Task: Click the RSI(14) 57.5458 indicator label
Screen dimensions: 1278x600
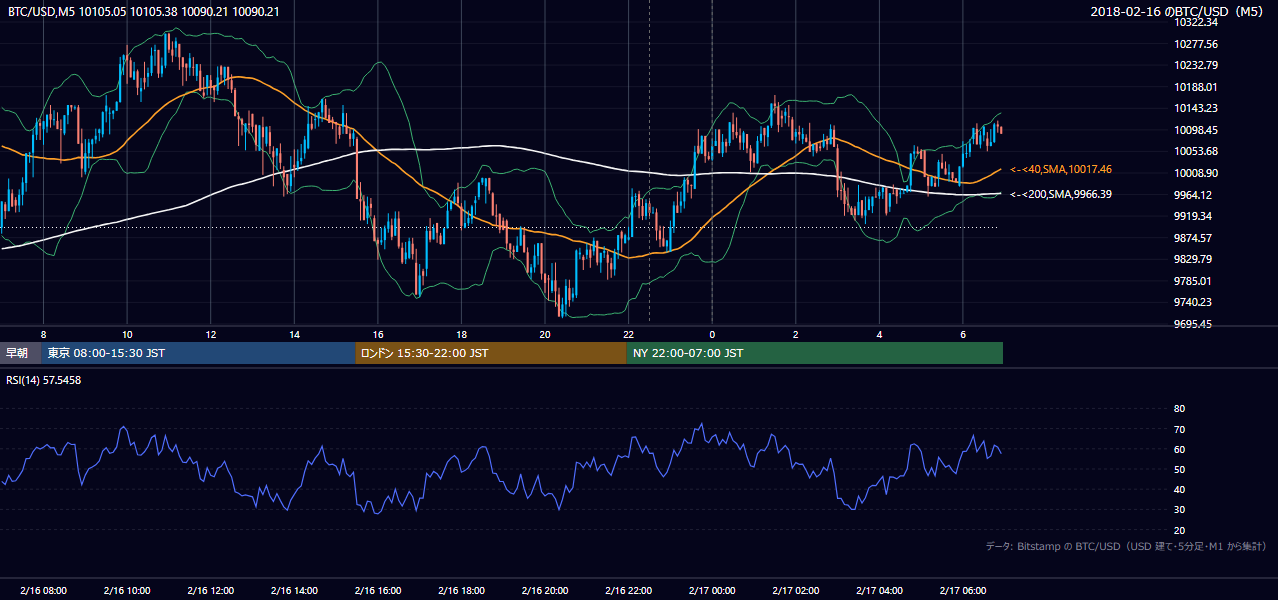Action: pyautogui.click(x=43, y=380)
